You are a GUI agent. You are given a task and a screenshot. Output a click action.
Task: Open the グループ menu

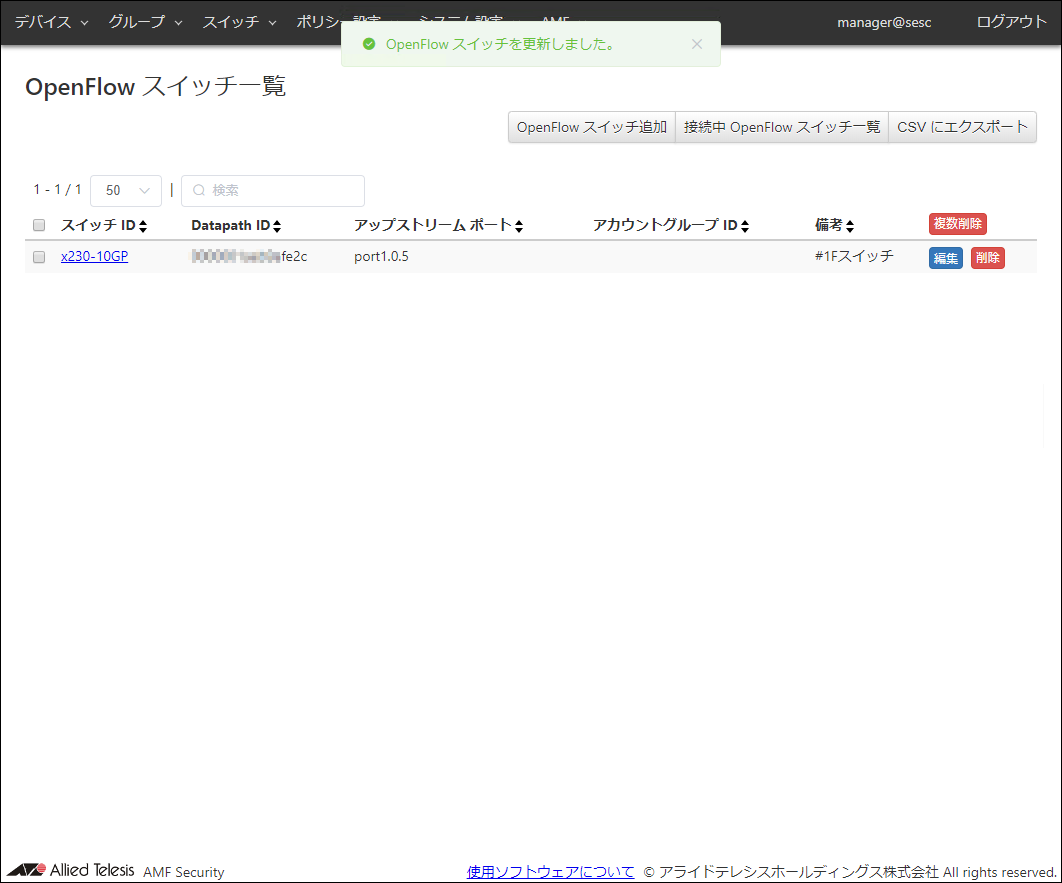(x=145, y=22)
